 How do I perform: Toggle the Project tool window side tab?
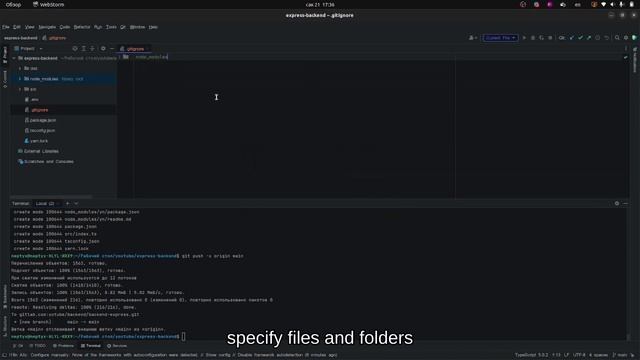click(x=5, y=55)
